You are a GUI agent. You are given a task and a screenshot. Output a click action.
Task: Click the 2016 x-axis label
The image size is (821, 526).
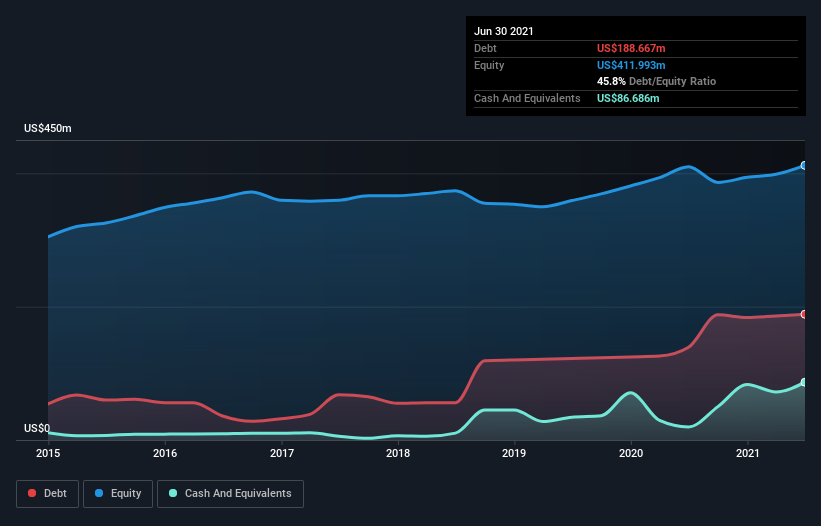coord(165,453)
